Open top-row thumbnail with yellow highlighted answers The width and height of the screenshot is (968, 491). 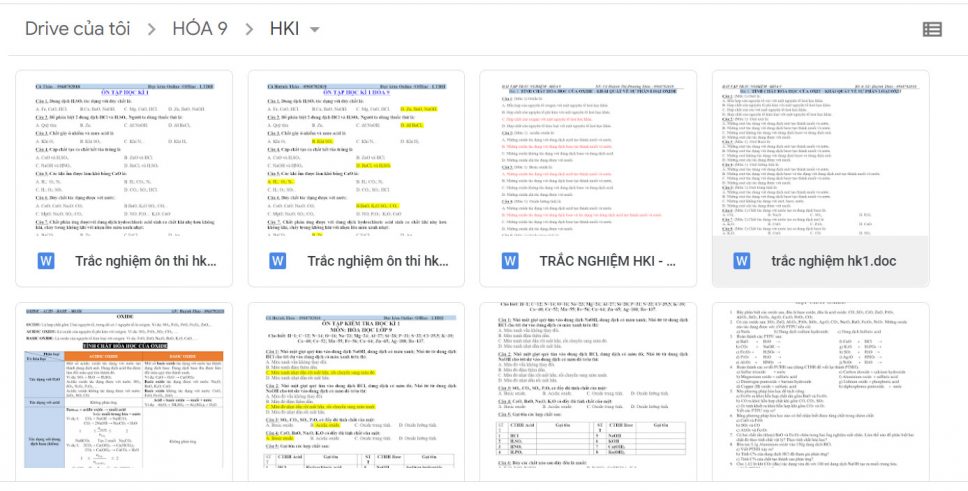pos(356,158)
